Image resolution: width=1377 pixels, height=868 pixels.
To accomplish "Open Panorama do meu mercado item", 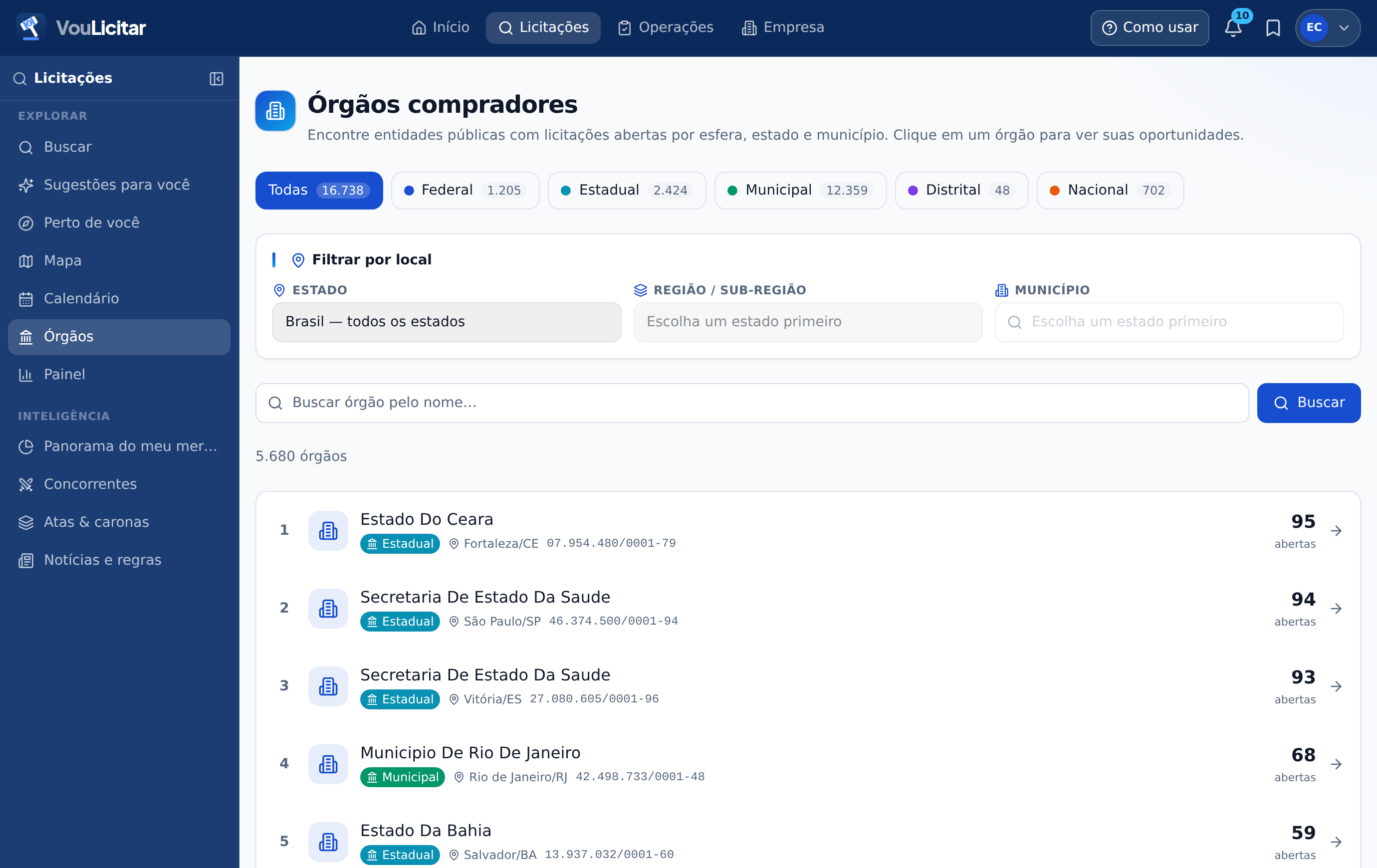I will [x=119, y=446].
